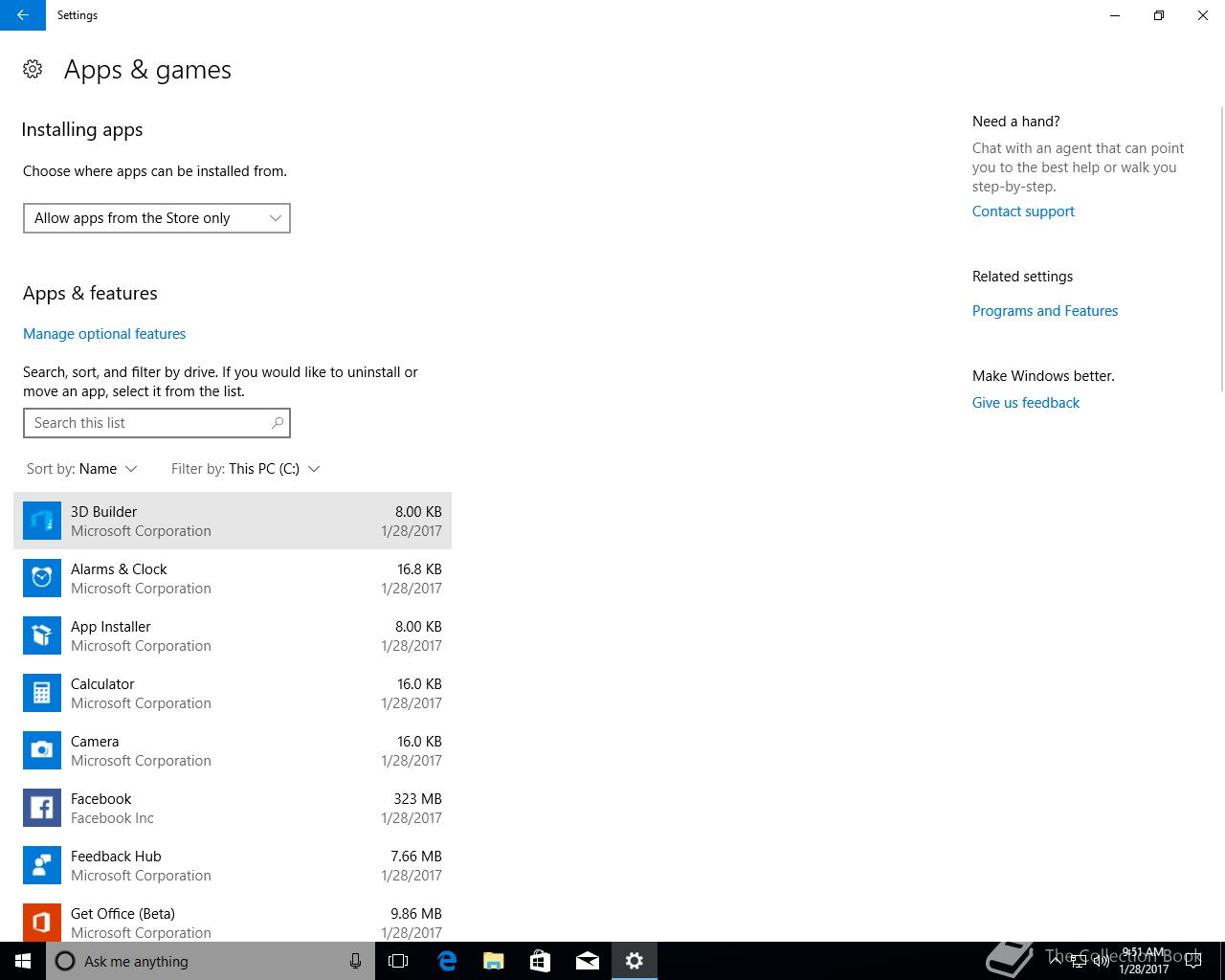
Task: Click the Ask me anything search box
Action: pyautogui.click(x=211, y=961)
